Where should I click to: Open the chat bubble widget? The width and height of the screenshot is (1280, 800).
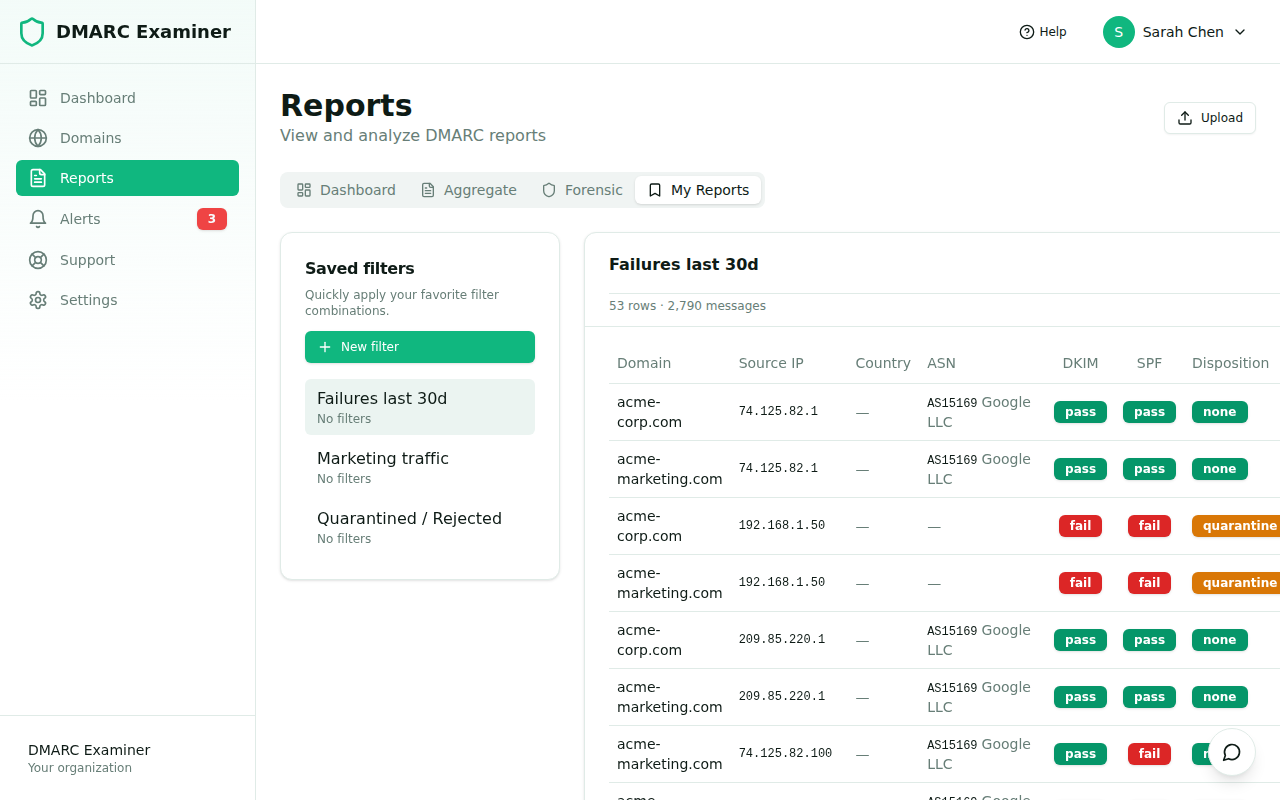tap(1232, 752)
